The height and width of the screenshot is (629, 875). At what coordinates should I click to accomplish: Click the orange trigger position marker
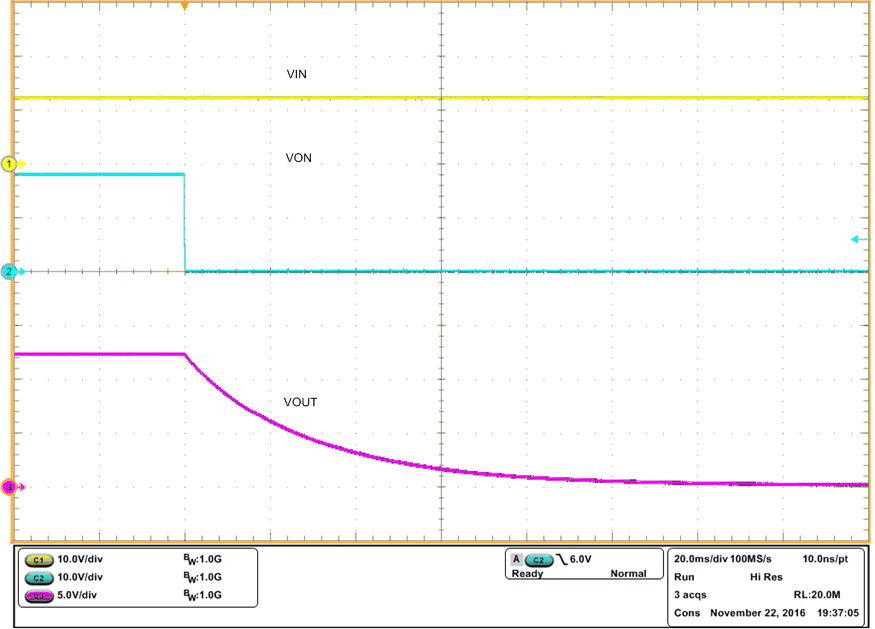[x=184, y=6]
